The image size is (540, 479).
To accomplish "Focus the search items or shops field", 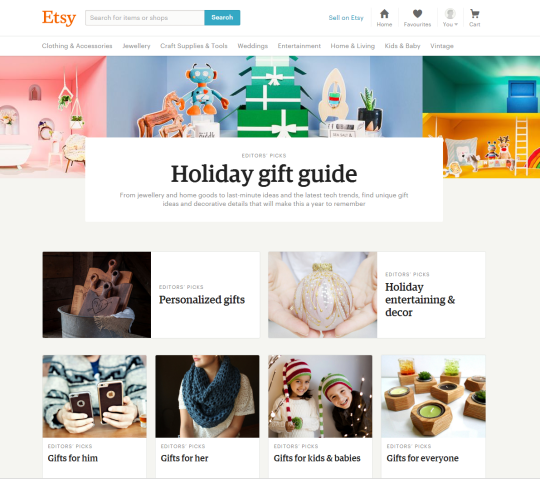I will pos(145,18).
